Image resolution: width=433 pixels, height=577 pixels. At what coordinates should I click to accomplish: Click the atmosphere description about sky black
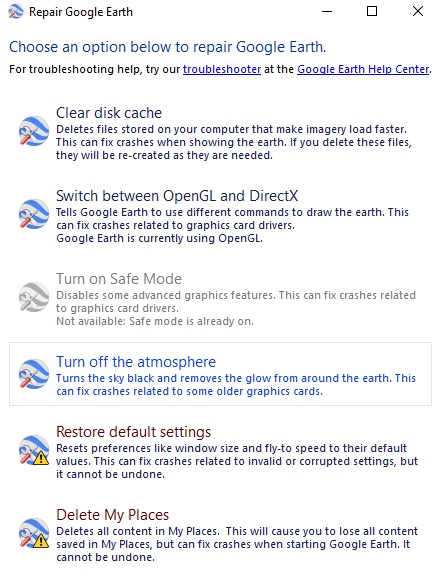(236, 385)
